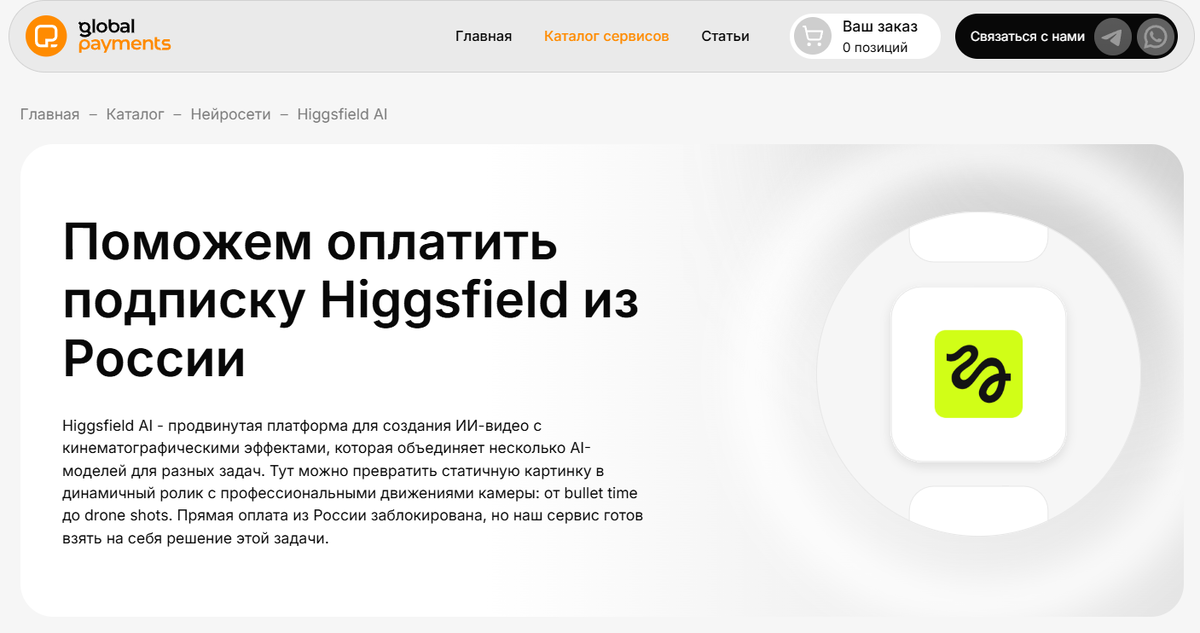Click the Связаться с нами button text
Image resolution: width=1200 pixels, height=633 pixels.
pyautogui.click(x=1027, y=36)
